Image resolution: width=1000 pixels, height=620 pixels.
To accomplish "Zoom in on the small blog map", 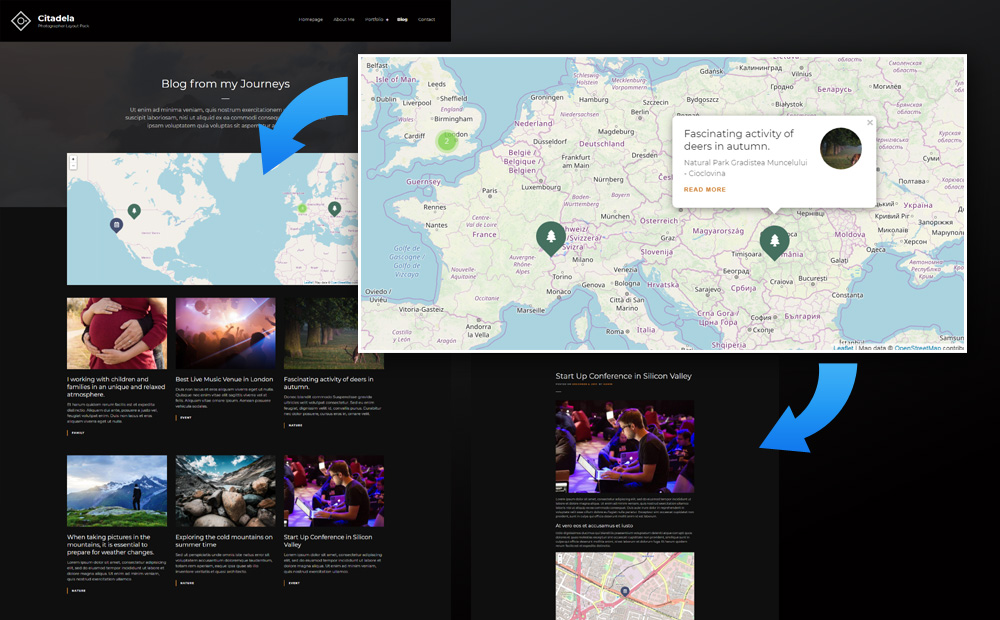I will pos(73,159).
